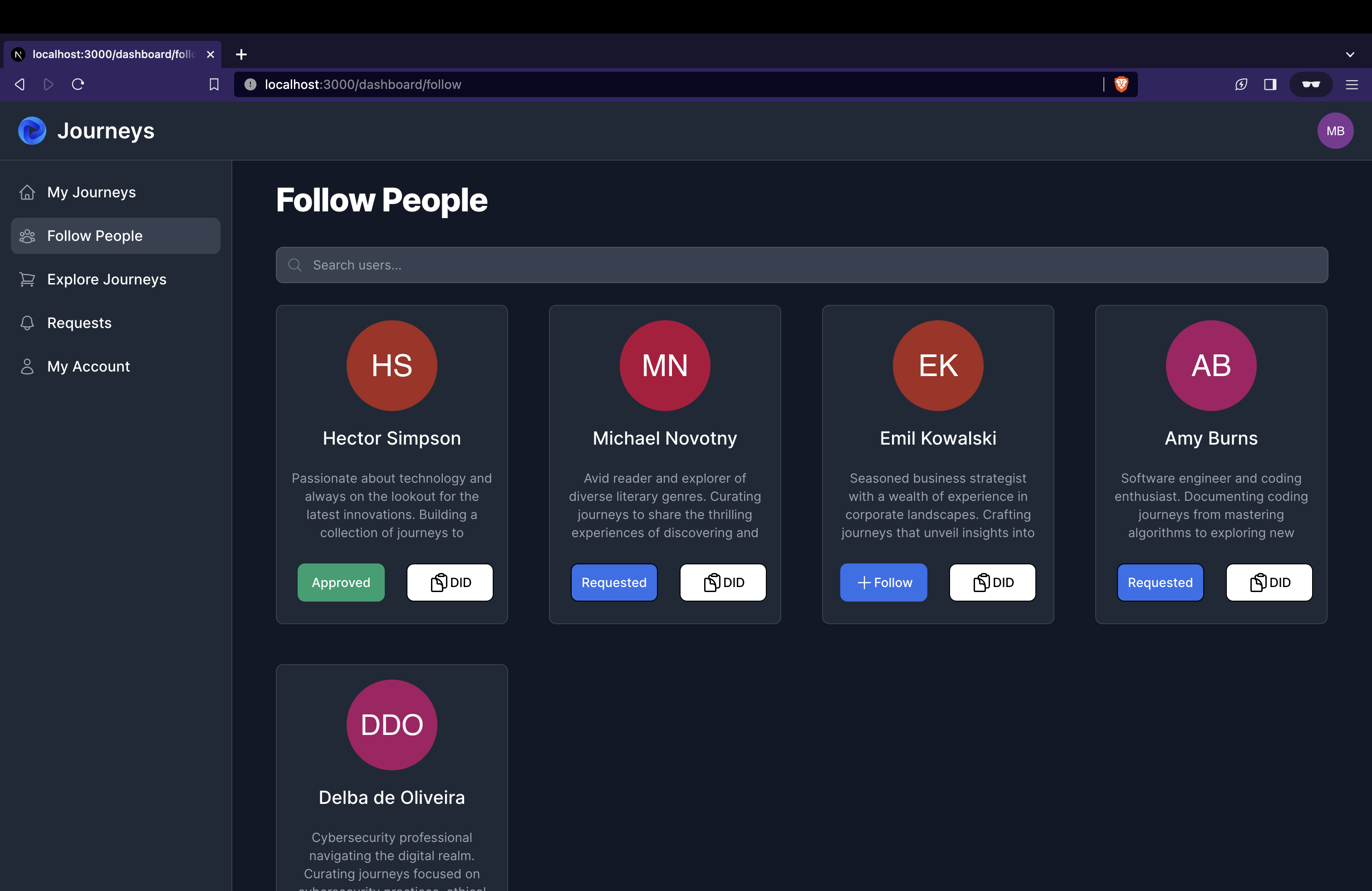Copy Amy Burns' DID
This screenshot has height=891, width=1372.
click(x=1269, y=583)
